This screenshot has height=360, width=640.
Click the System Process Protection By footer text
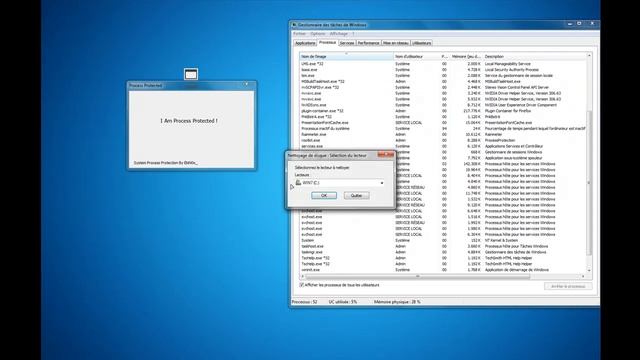coord(166,163)
